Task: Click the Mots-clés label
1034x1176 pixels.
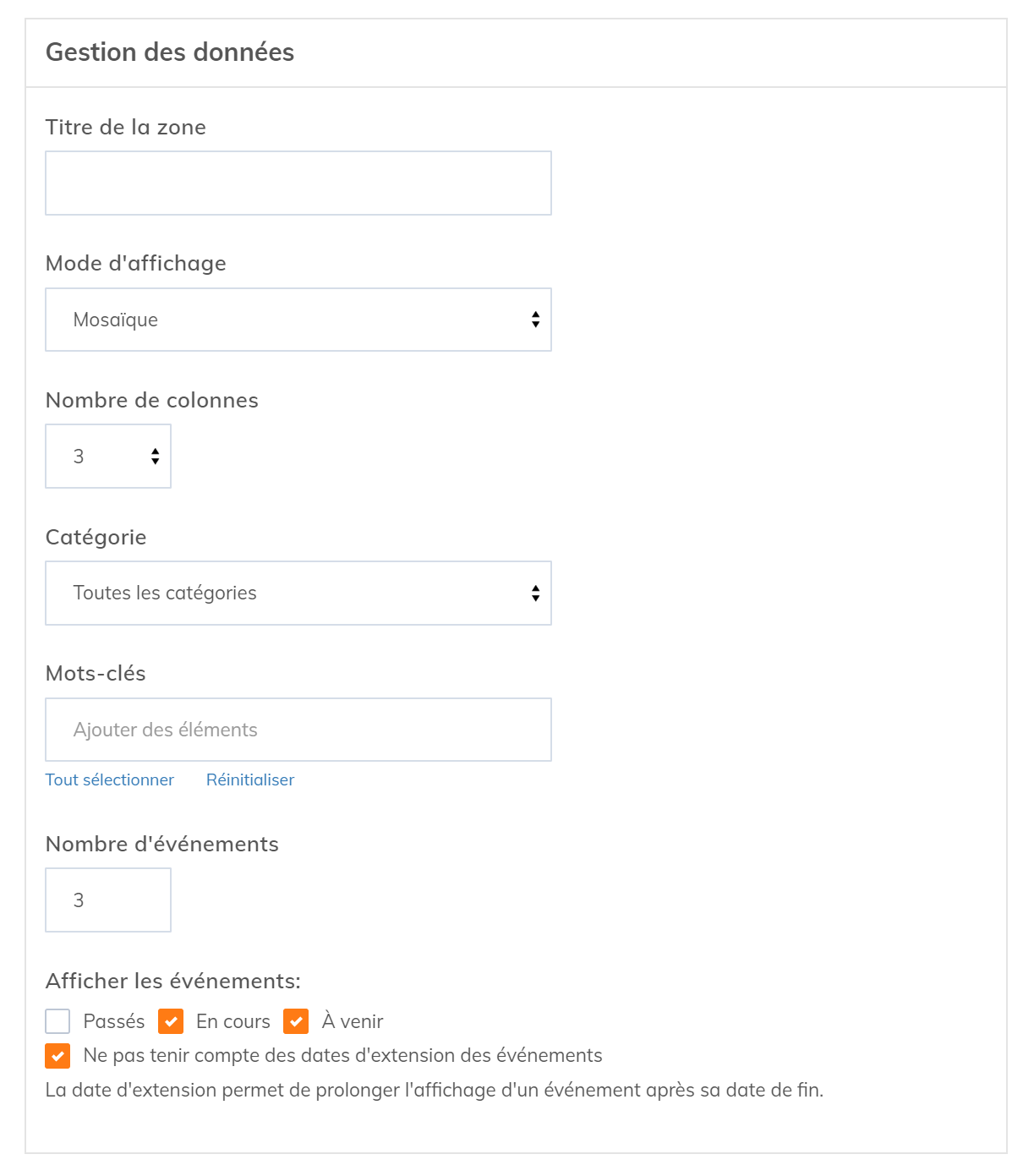Action: (x=96, y=674)
